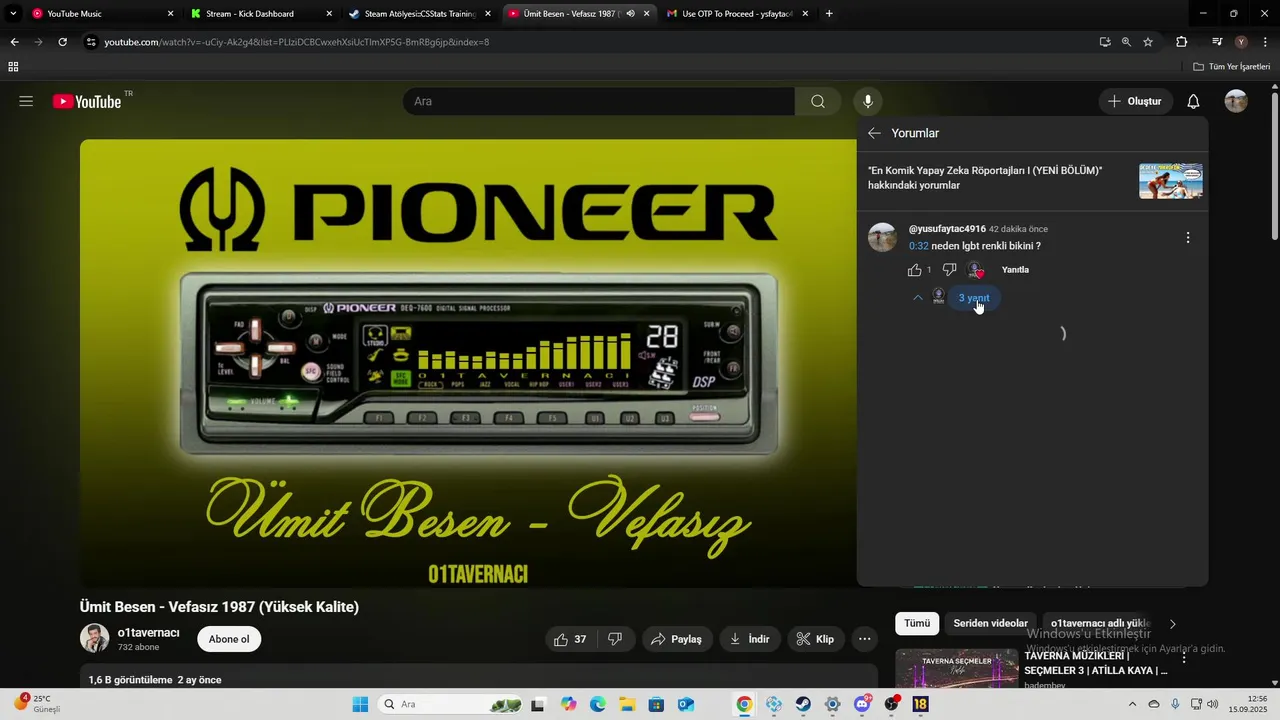1280x720 pixels.
Task: Reload the current page
Action: point(62,42)
